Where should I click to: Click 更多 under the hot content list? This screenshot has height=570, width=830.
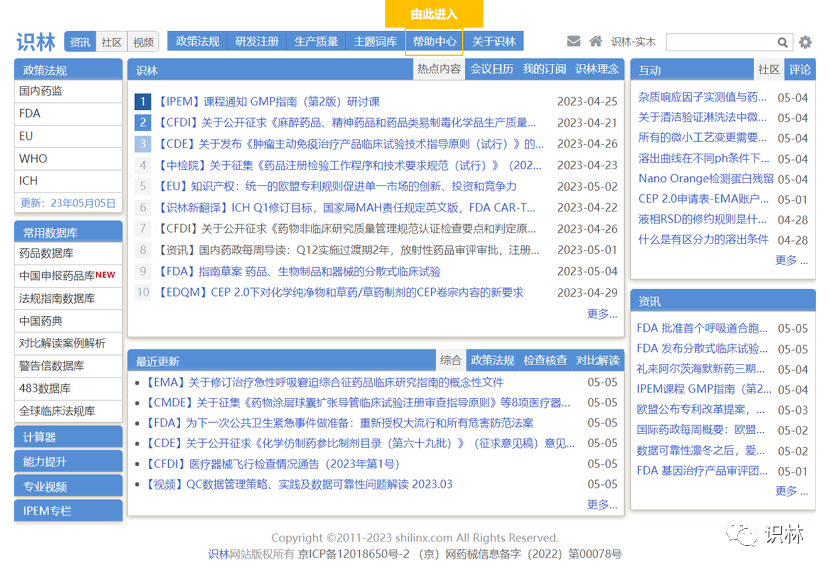coord(602,314)
